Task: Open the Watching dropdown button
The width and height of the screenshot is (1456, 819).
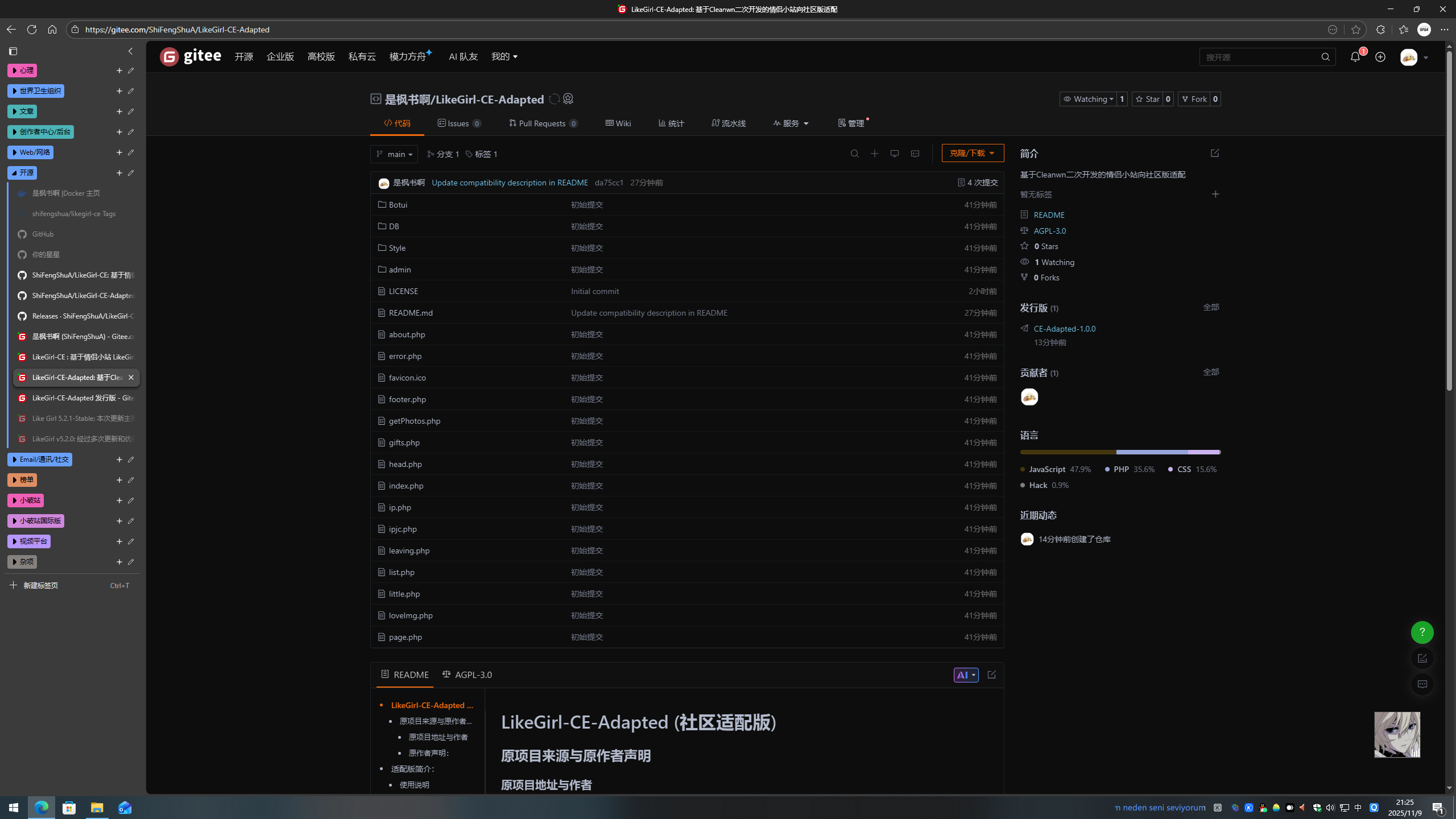Action: [1088, 99]
